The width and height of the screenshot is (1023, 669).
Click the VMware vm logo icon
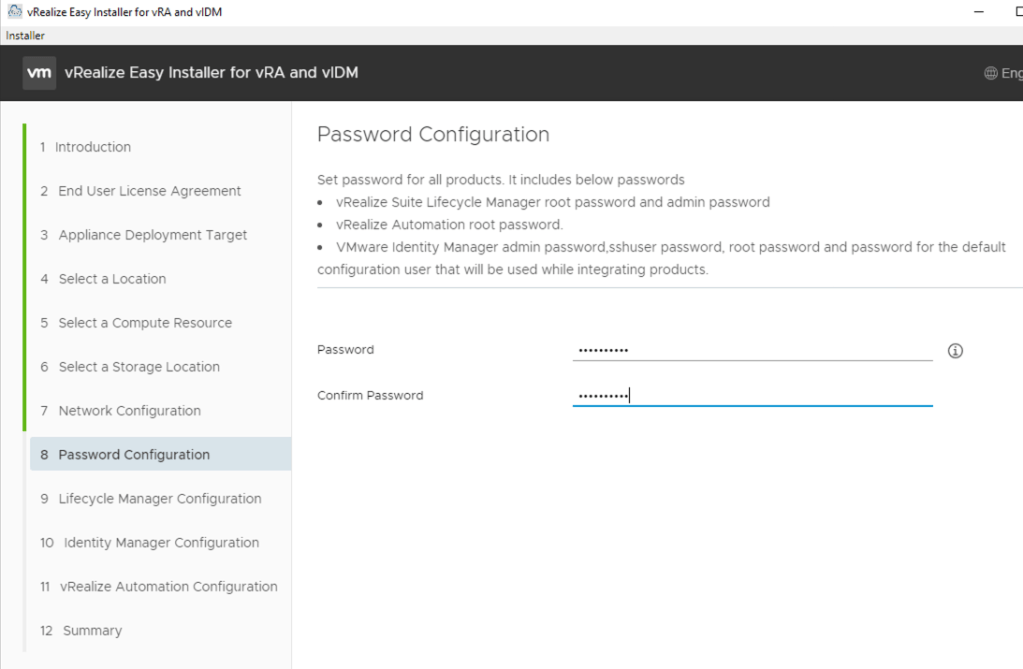(x=39, y=73)
